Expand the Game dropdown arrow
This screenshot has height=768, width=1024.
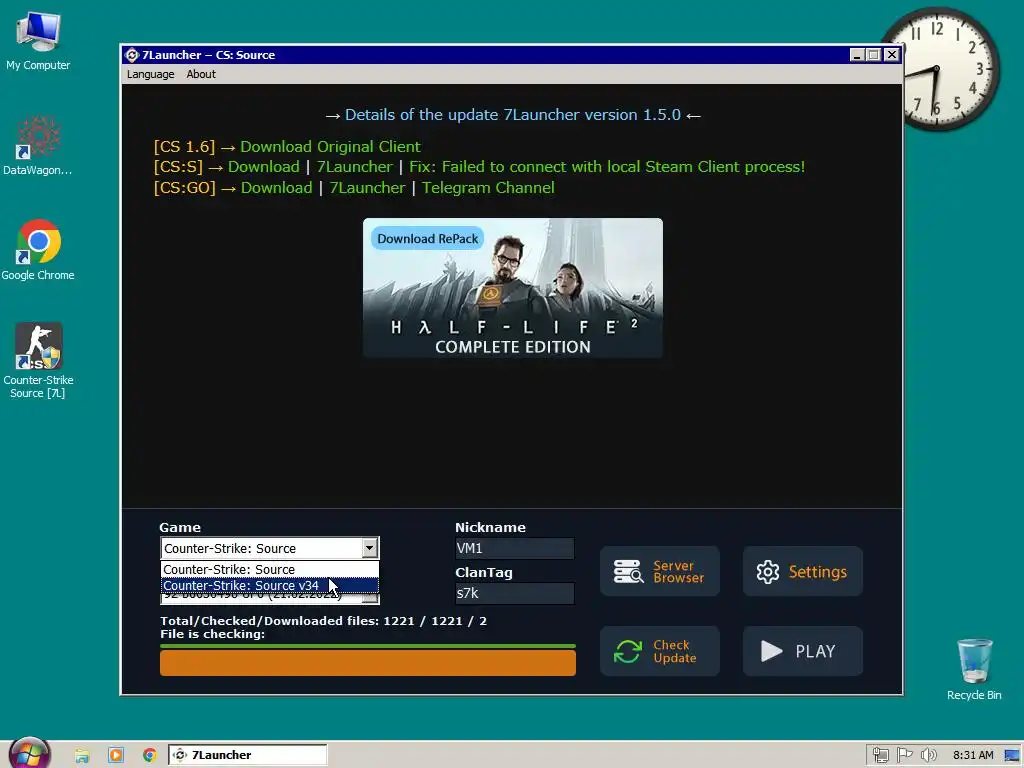pos(370,548)
